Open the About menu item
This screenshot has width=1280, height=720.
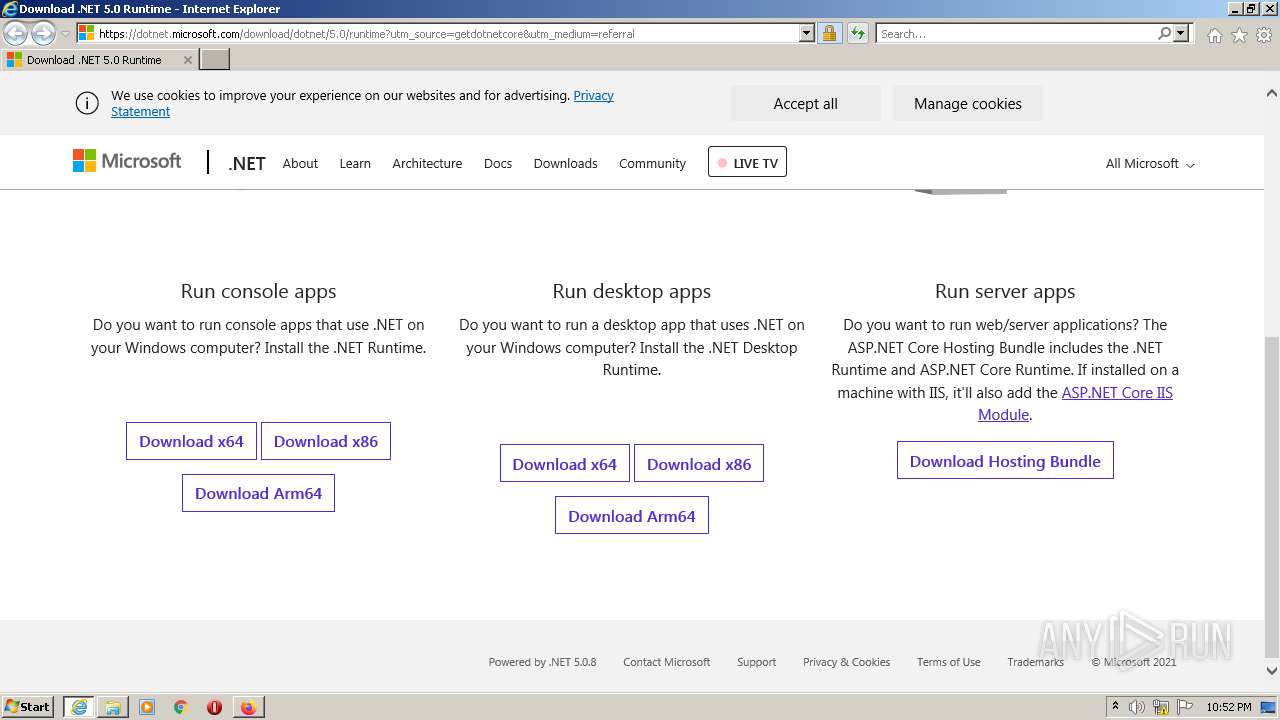tap(300, 163)
